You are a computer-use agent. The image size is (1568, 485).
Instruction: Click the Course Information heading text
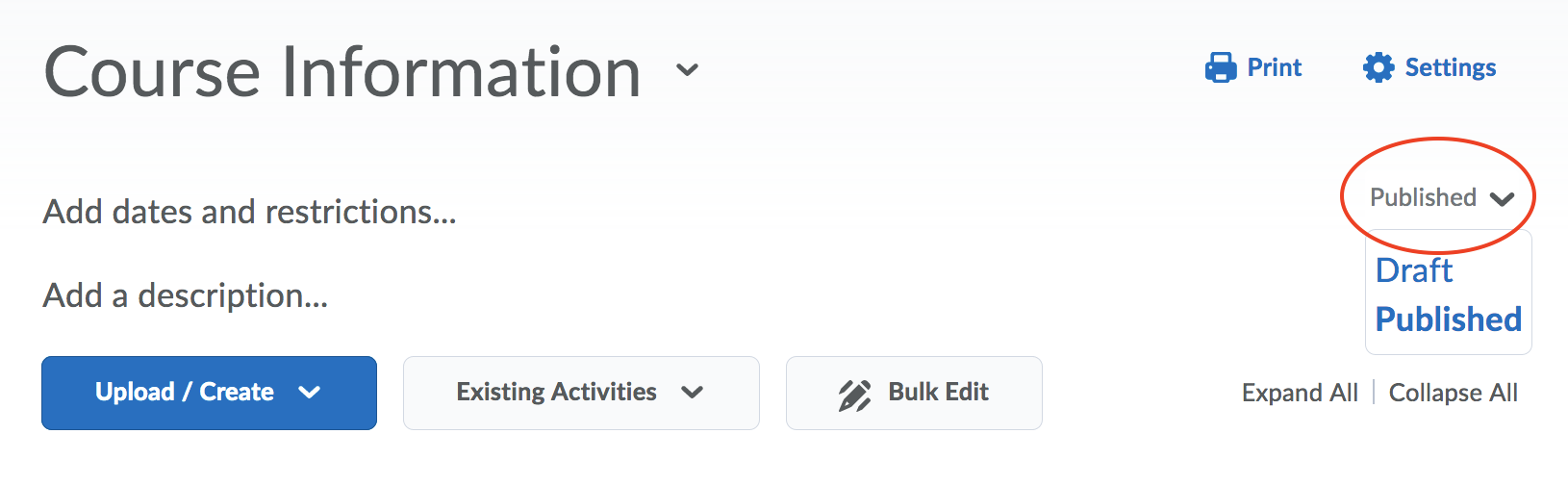[x=342, y=72]
